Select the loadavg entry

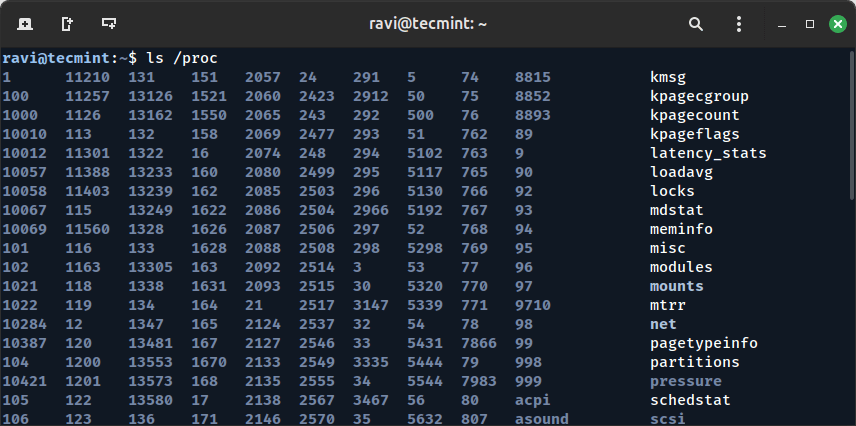pyautogui.click(x=681, y=173)
